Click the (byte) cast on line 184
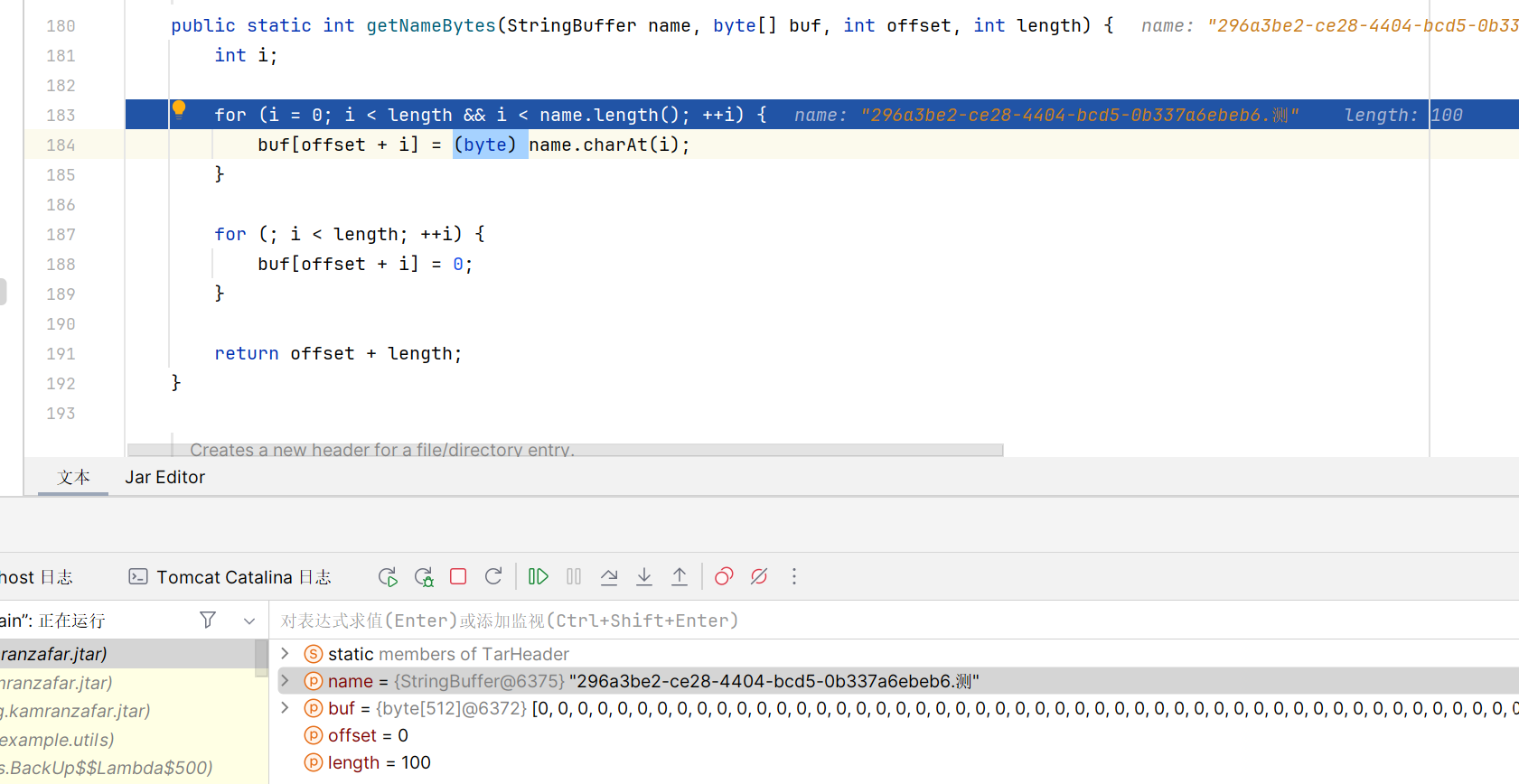The width and height of the screenshot is (1519, 784). click(x=485, y=145)
